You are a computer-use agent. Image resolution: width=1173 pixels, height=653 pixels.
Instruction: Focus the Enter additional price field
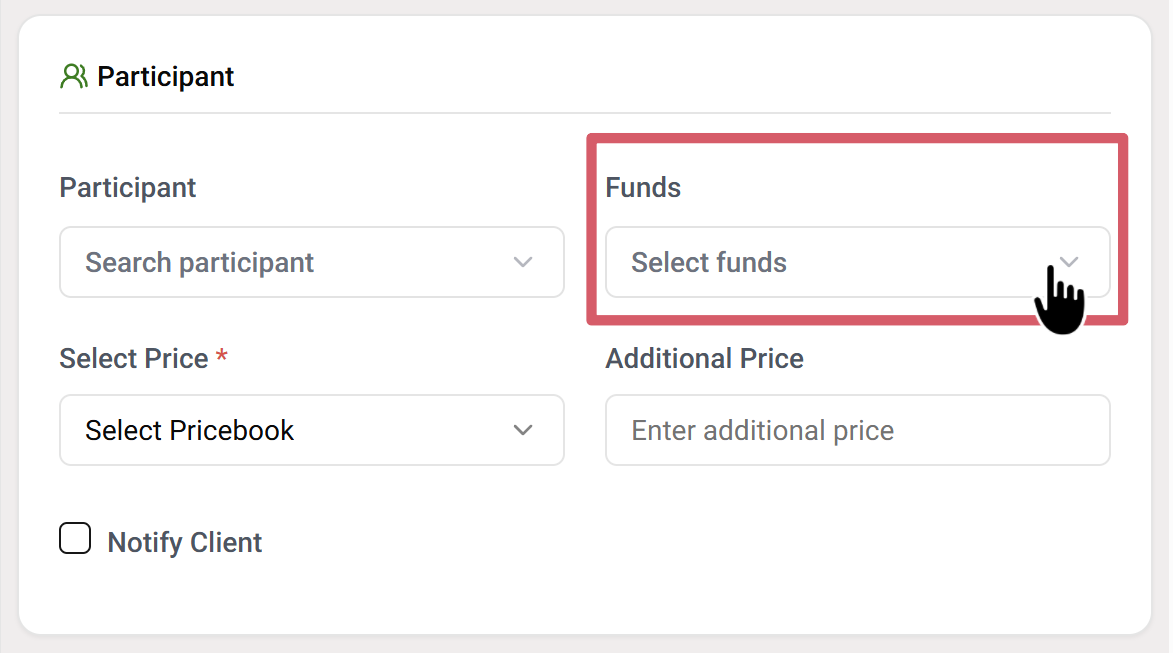click(857, 430)
